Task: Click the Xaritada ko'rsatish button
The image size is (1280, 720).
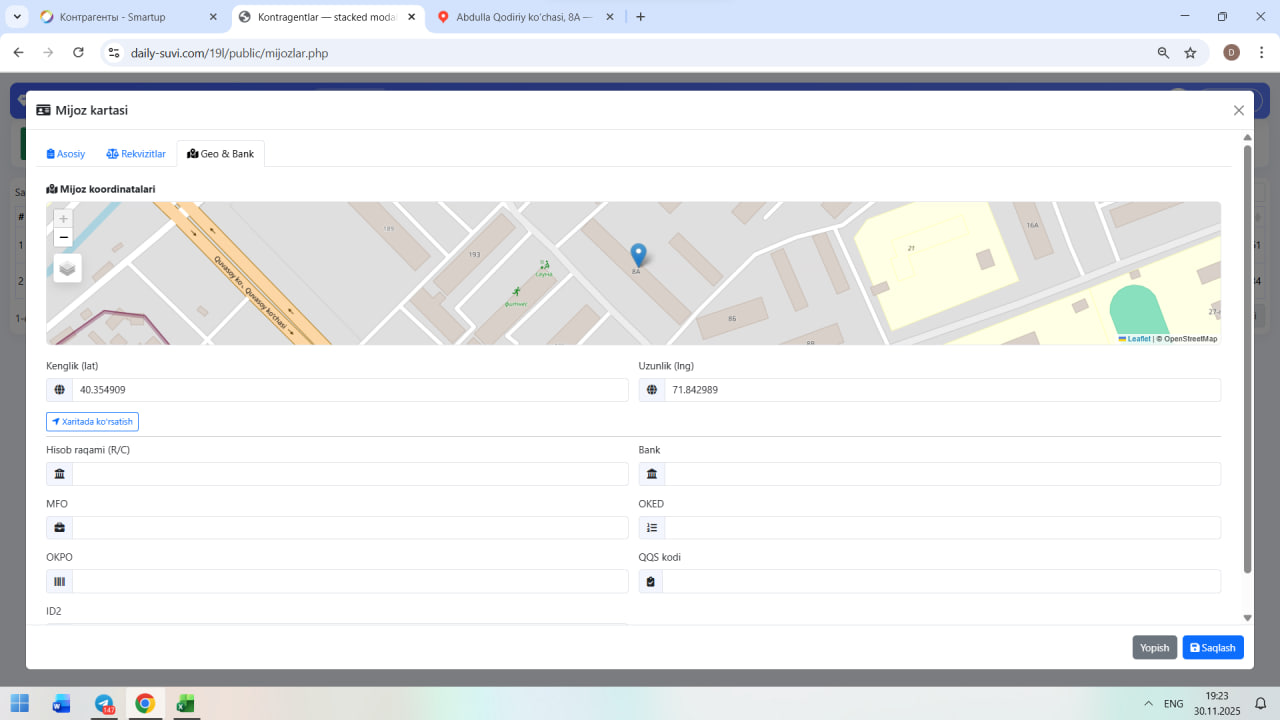Action: point(92,422)
